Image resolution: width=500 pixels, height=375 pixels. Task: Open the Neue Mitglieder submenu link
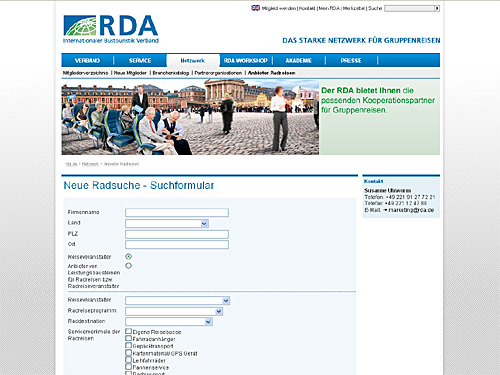(130, 73)
